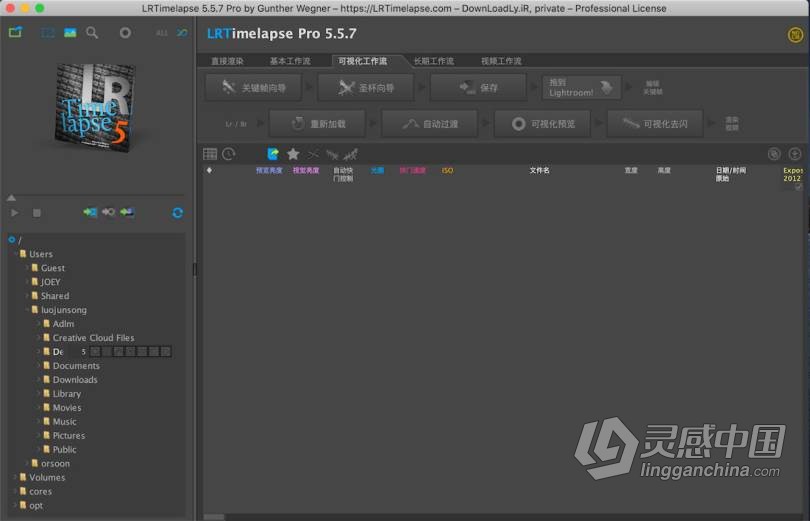Expand the Guest folder
Viewport: 810px width, 521px height.
27,268
